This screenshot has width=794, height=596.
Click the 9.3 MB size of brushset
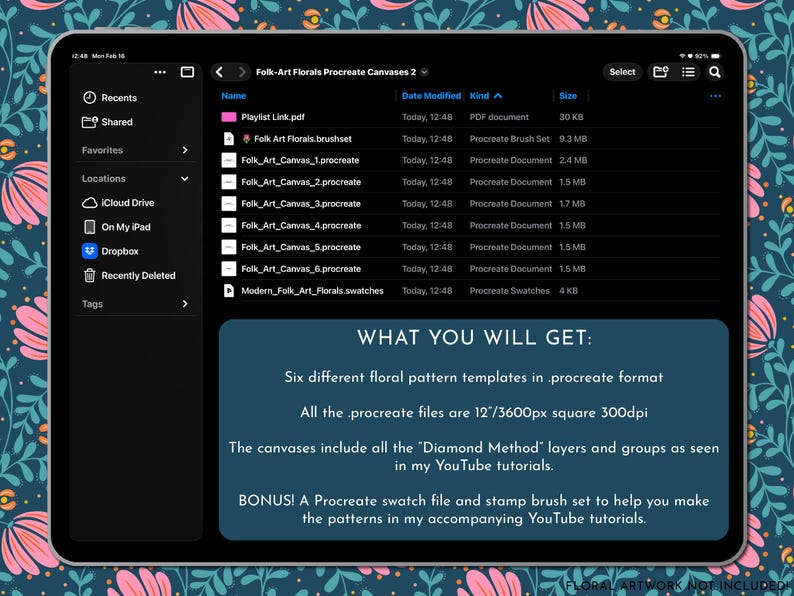click(x=573, y=139)
